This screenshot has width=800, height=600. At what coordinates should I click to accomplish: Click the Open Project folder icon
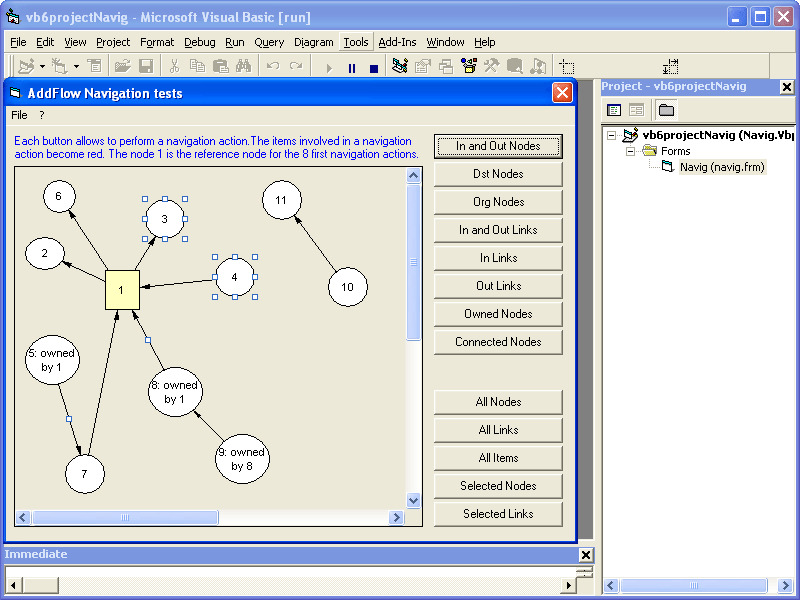coord(122,66)
